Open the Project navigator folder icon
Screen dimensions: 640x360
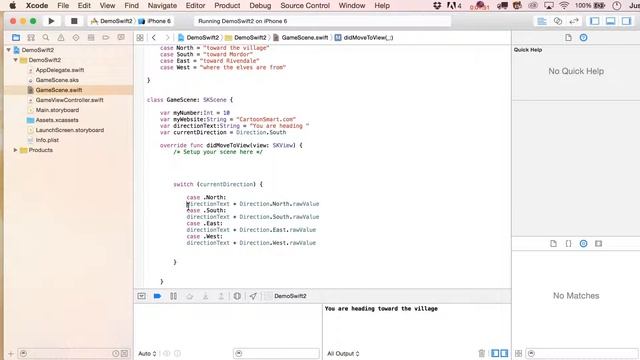tap(16, 38)
